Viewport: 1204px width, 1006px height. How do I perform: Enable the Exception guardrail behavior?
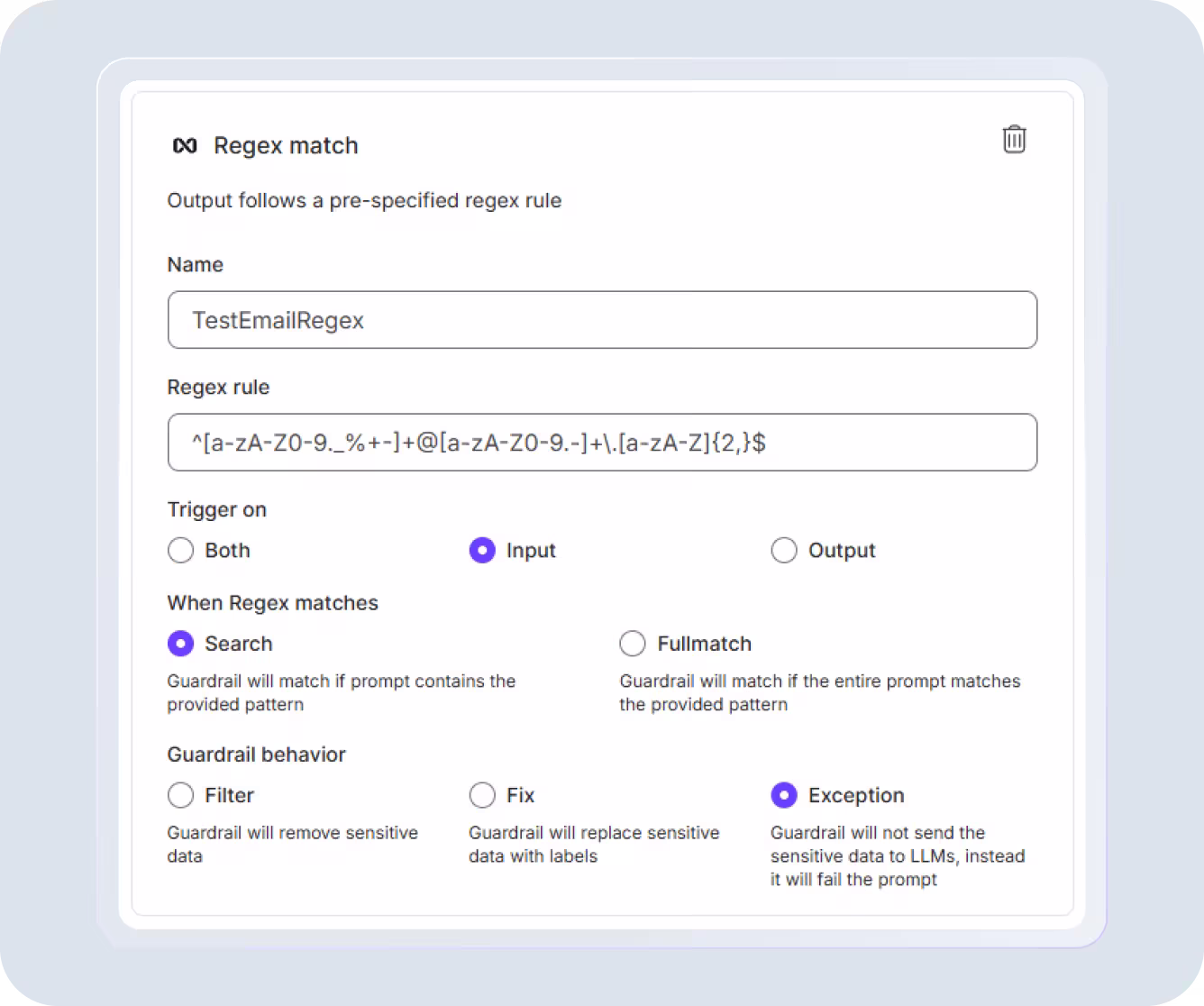pos(784,795)
